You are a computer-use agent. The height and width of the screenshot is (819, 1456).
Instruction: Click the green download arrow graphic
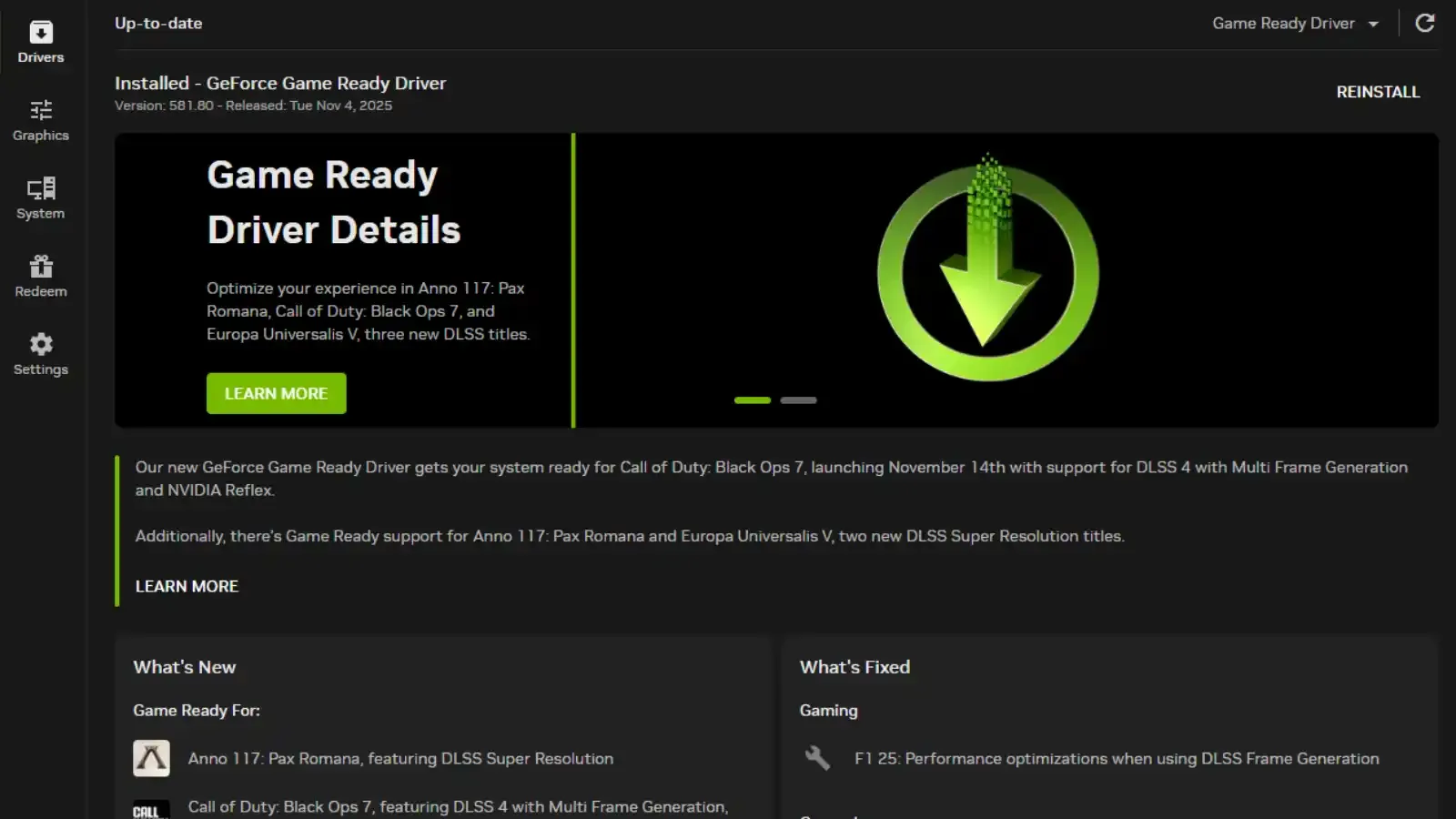(x=987, y=268)
